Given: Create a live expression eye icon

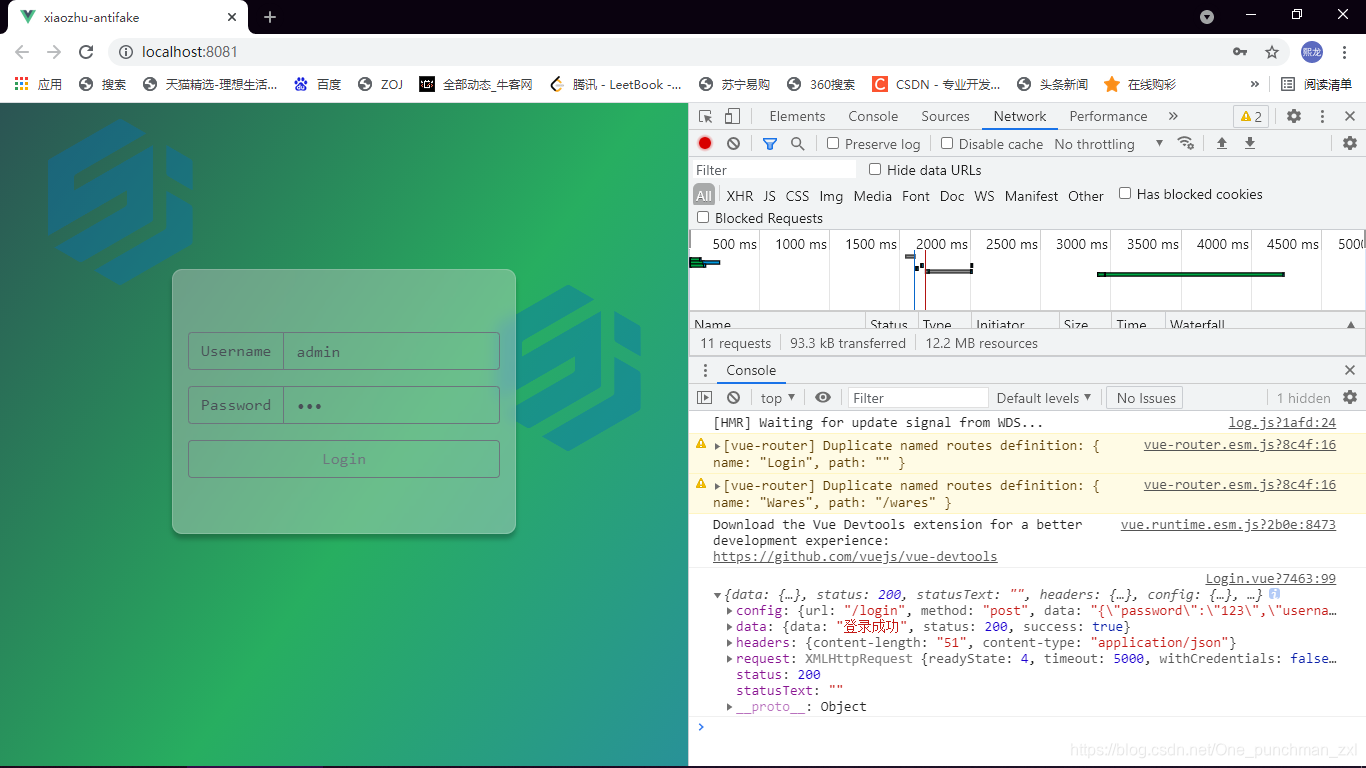Looking at the screenshot, I should 822,397.
